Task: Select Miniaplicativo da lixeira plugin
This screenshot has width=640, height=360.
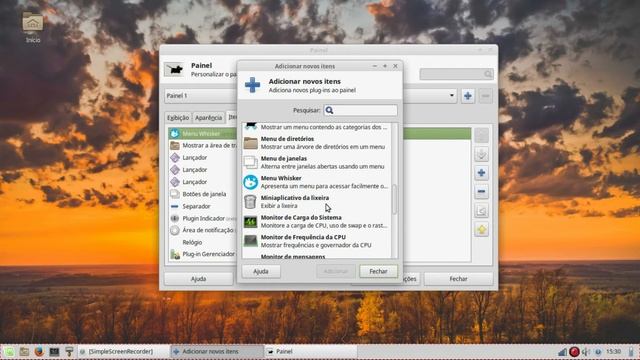Action: pyautogui.click(x=316, y=202)
